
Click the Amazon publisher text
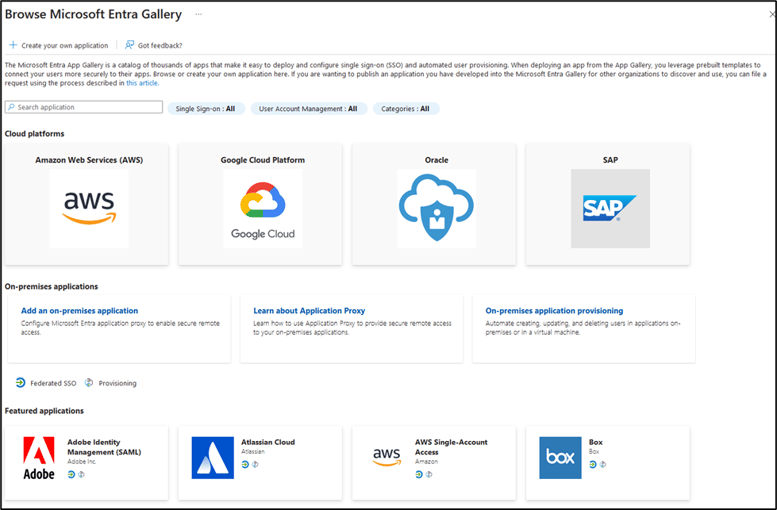427,461
